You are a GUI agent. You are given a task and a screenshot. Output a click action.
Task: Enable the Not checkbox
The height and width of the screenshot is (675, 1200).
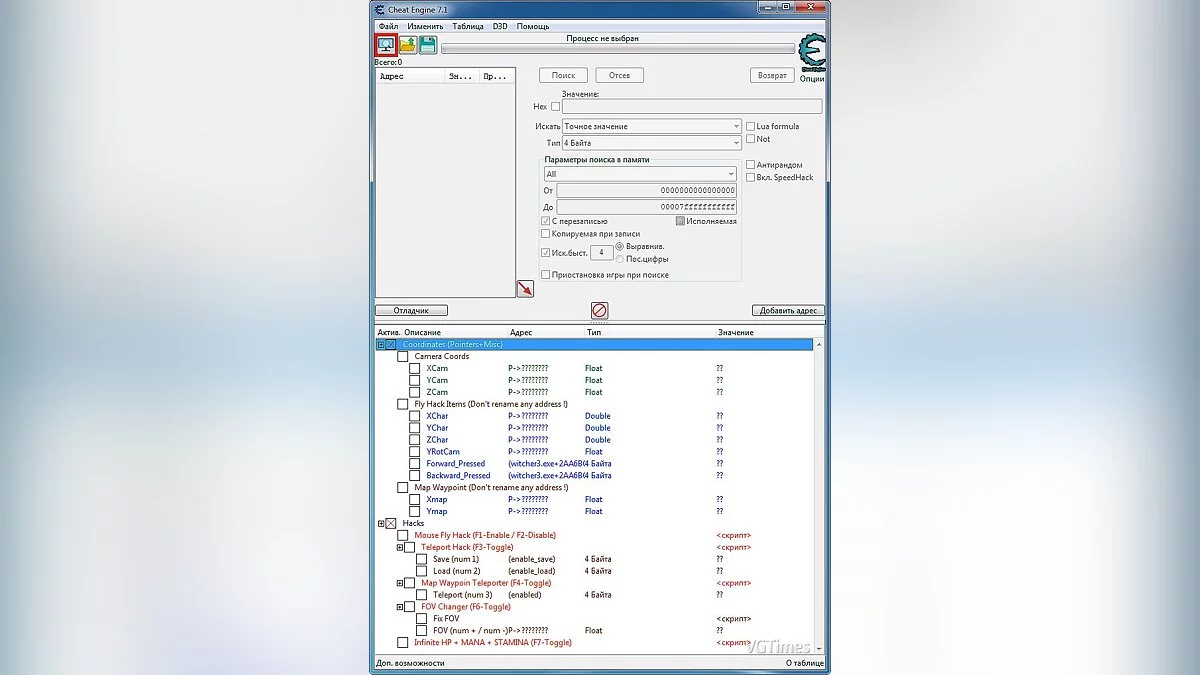[750, 139]
